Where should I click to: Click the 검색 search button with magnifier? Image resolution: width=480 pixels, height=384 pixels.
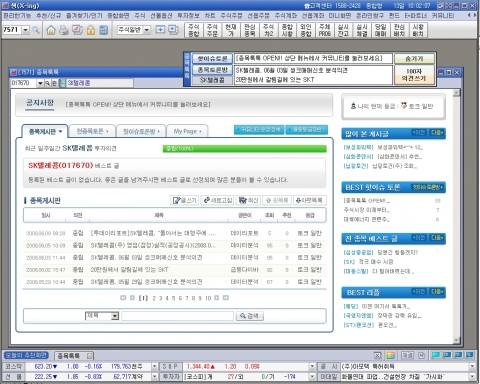pyautogui.click(x=250, y=316)
